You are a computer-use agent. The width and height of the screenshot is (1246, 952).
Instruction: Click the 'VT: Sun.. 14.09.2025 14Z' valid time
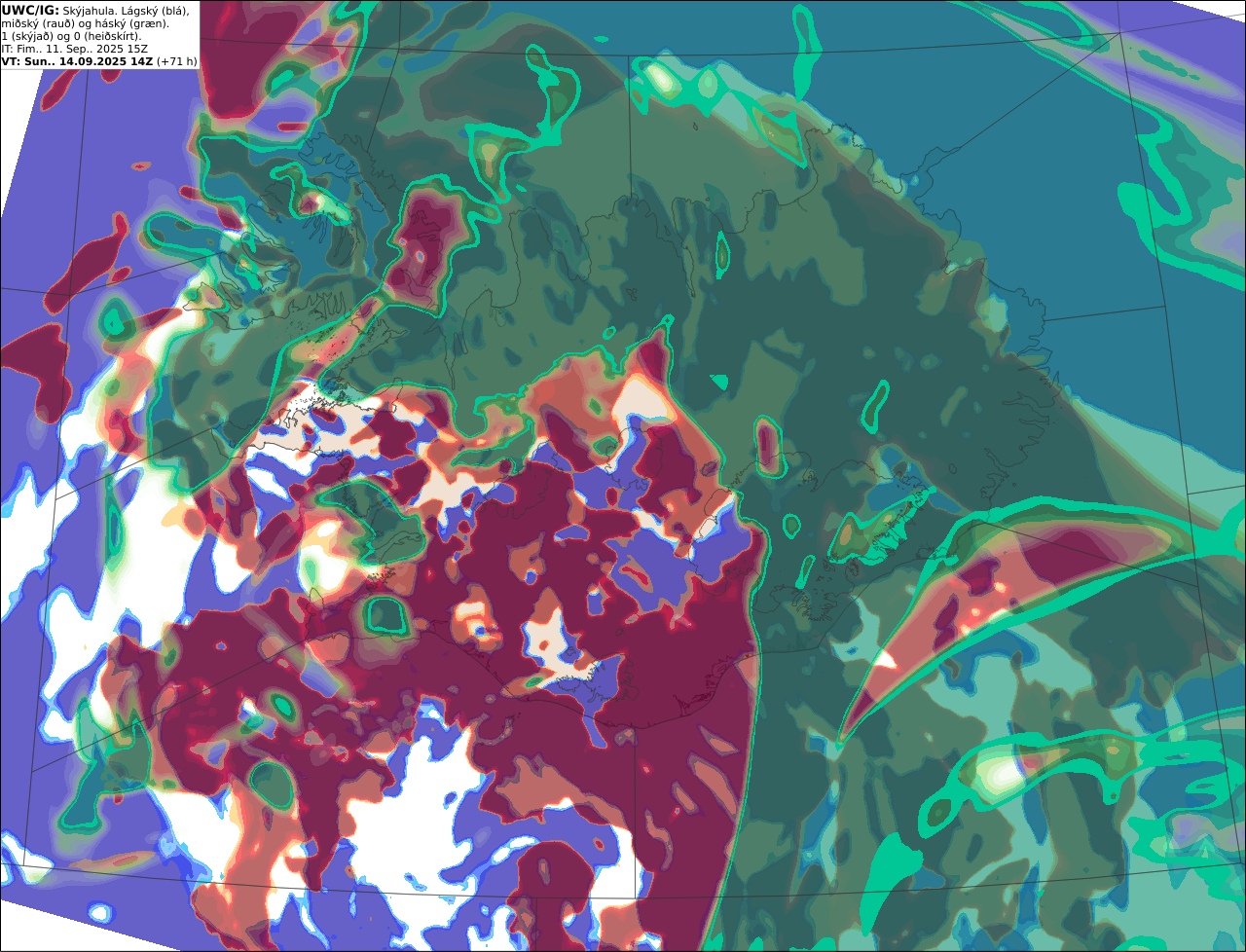pos(77,61)
